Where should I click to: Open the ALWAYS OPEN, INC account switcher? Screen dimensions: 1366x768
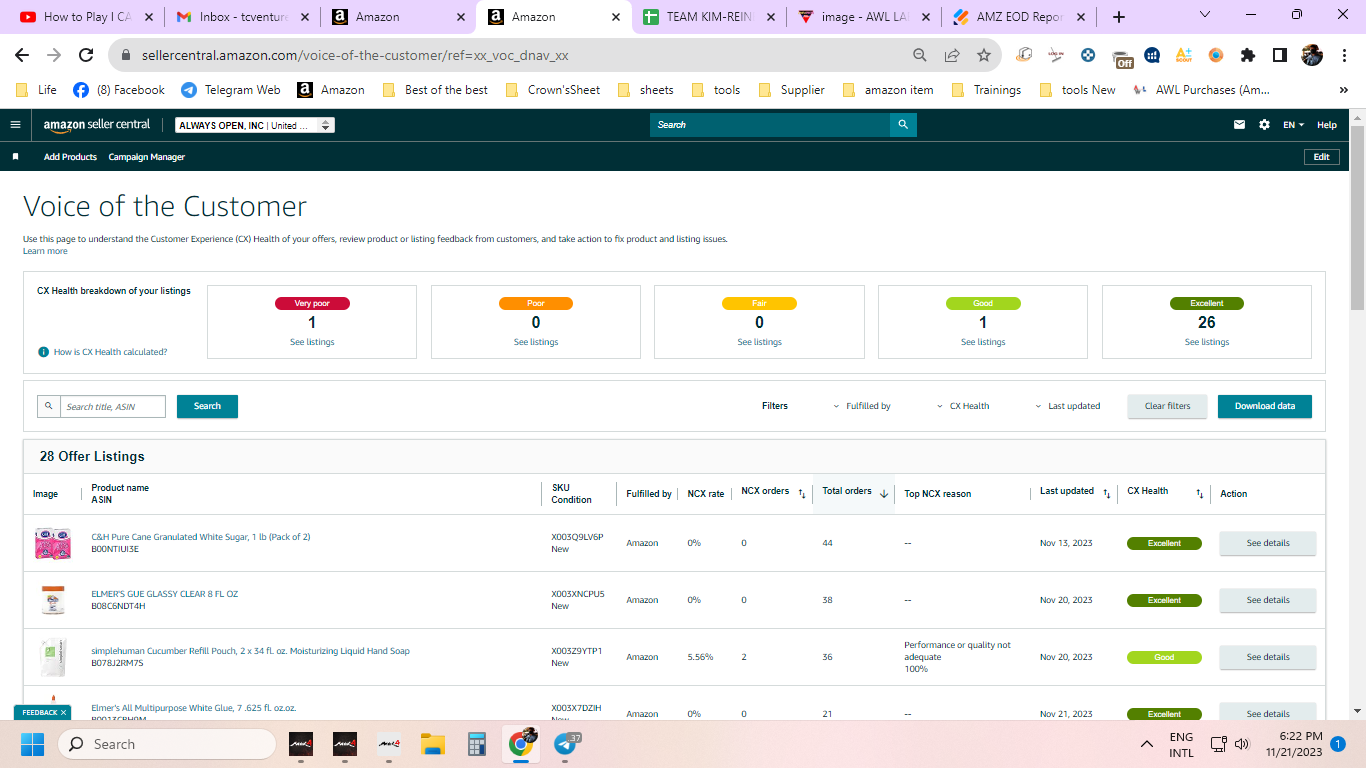click(x=255, y=125)
